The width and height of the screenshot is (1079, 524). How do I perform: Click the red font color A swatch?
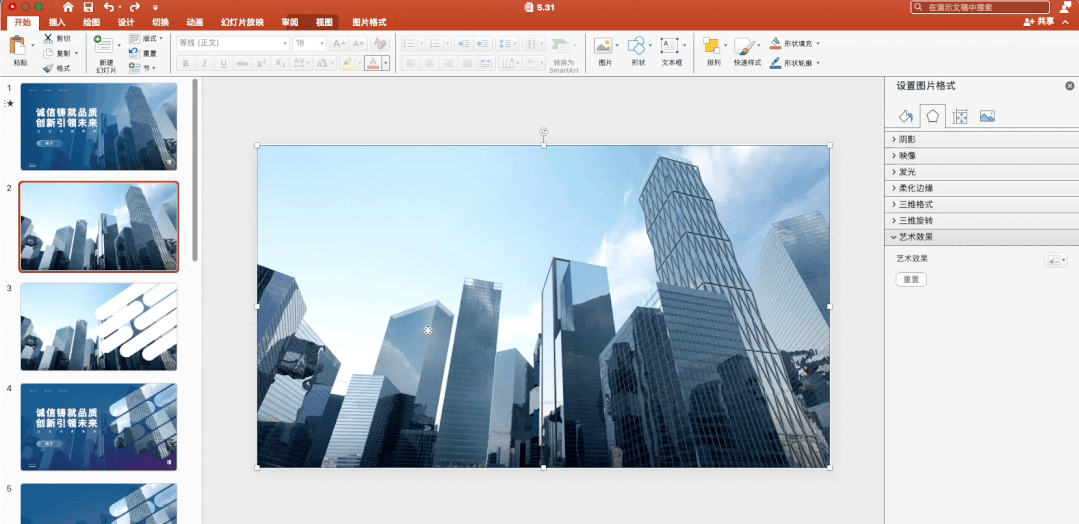click(x=373, y=63)
